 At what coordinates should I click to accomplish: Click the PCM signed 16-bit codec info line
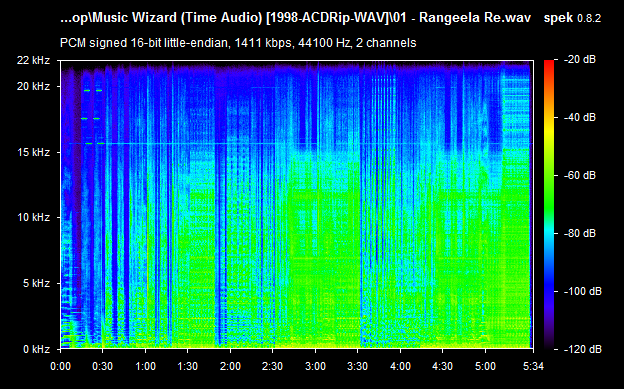[x=238, y=43]
